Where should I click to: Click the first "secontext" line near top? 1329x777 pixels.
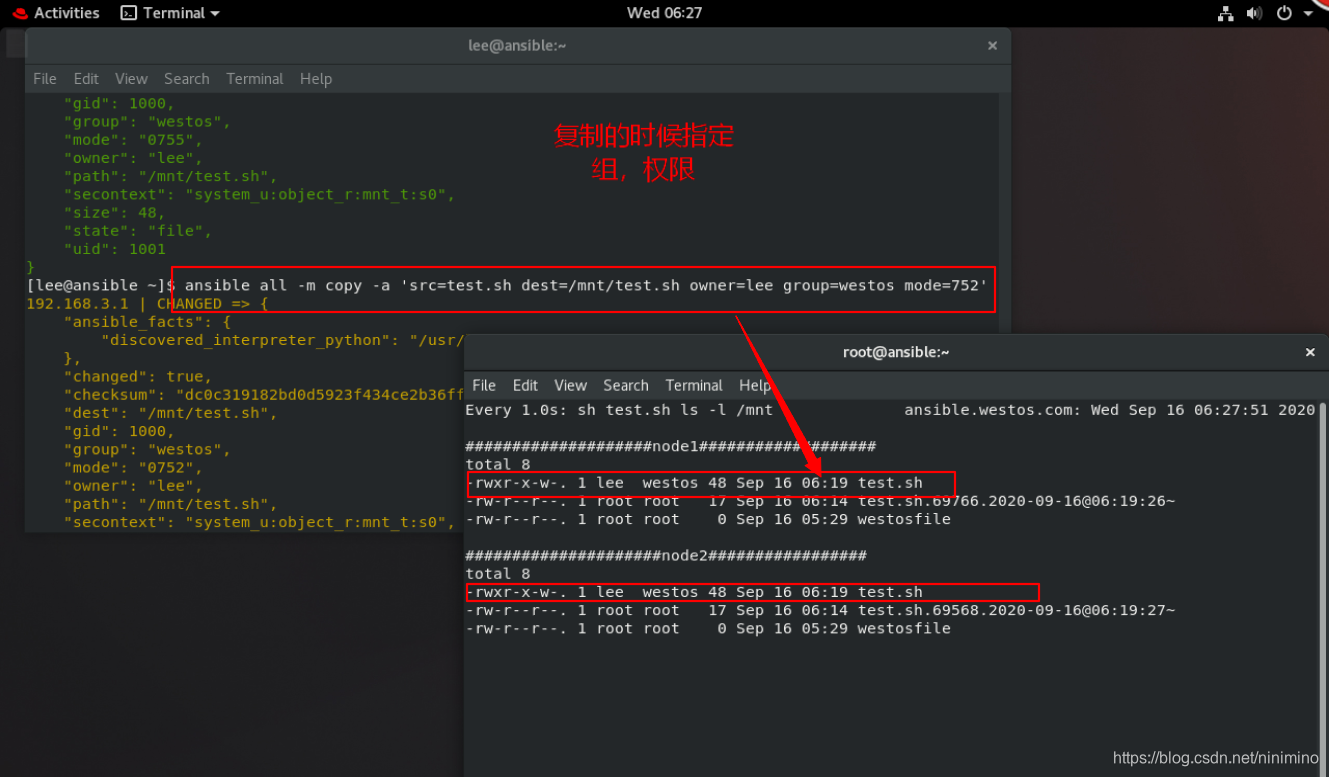259,194
